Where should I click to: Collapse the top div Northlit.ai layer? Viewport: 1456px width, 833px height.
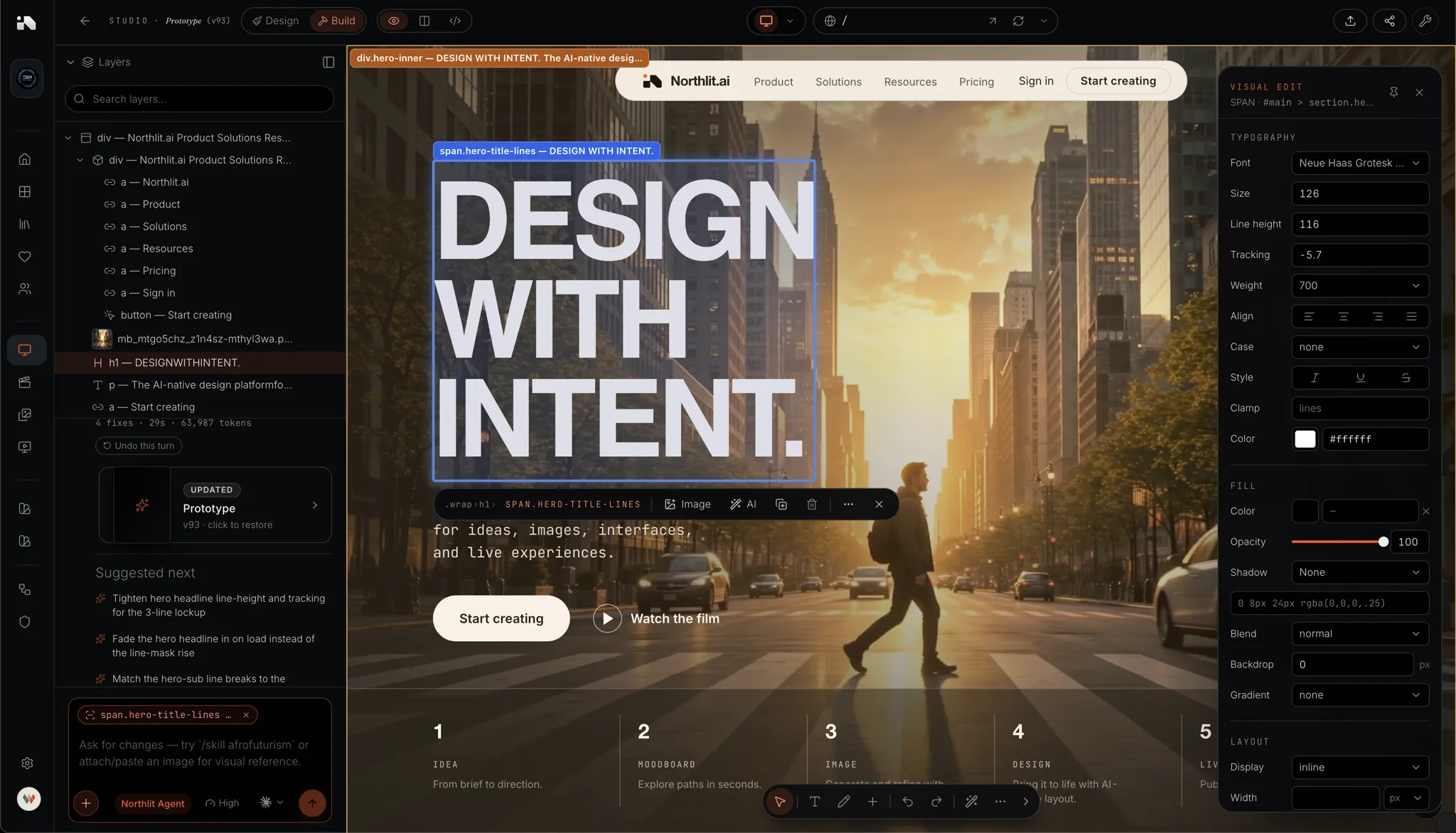(68, 138)
